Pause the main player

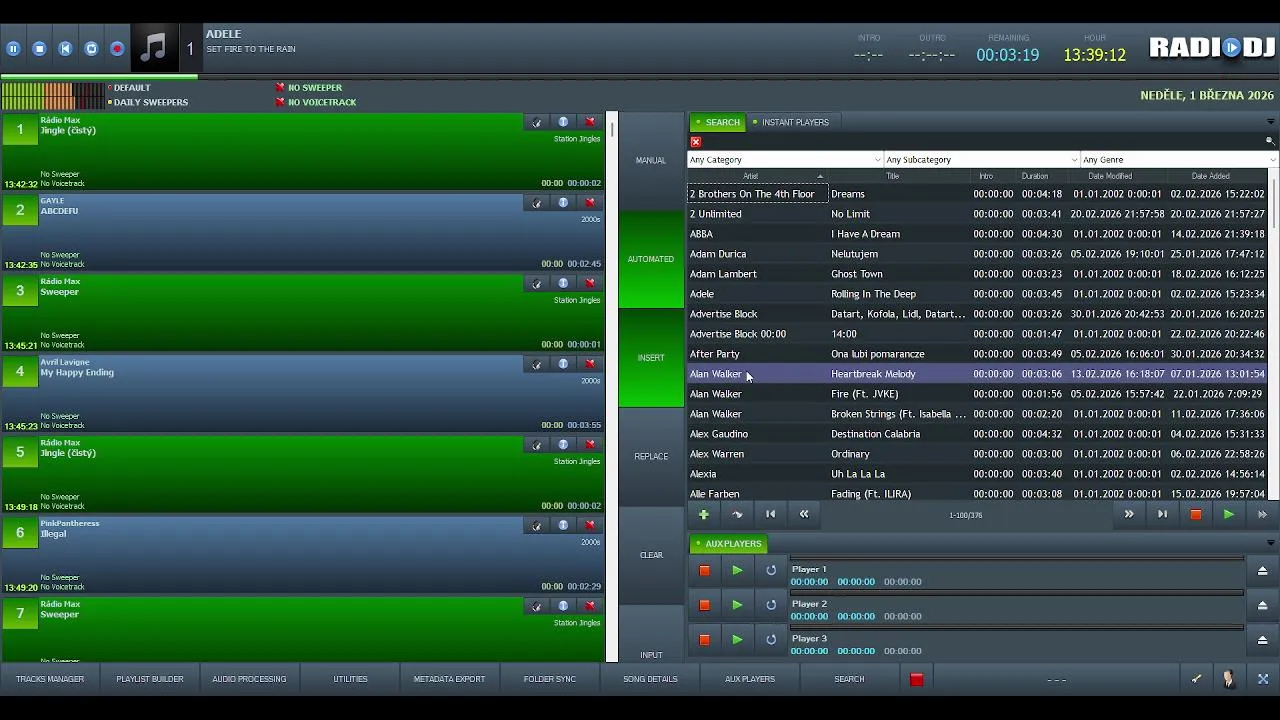coord(13,48)
